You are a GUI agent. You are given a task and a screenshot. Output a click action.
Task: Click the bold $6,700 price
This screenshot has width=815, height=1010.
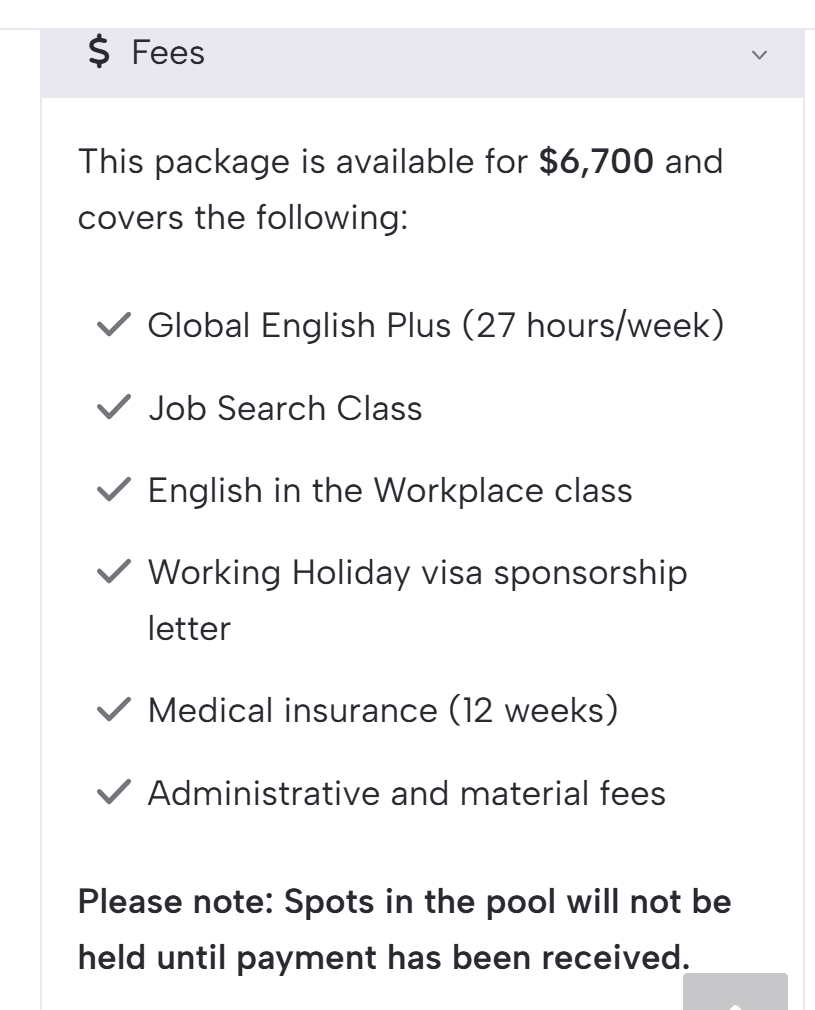pos(596,161)
